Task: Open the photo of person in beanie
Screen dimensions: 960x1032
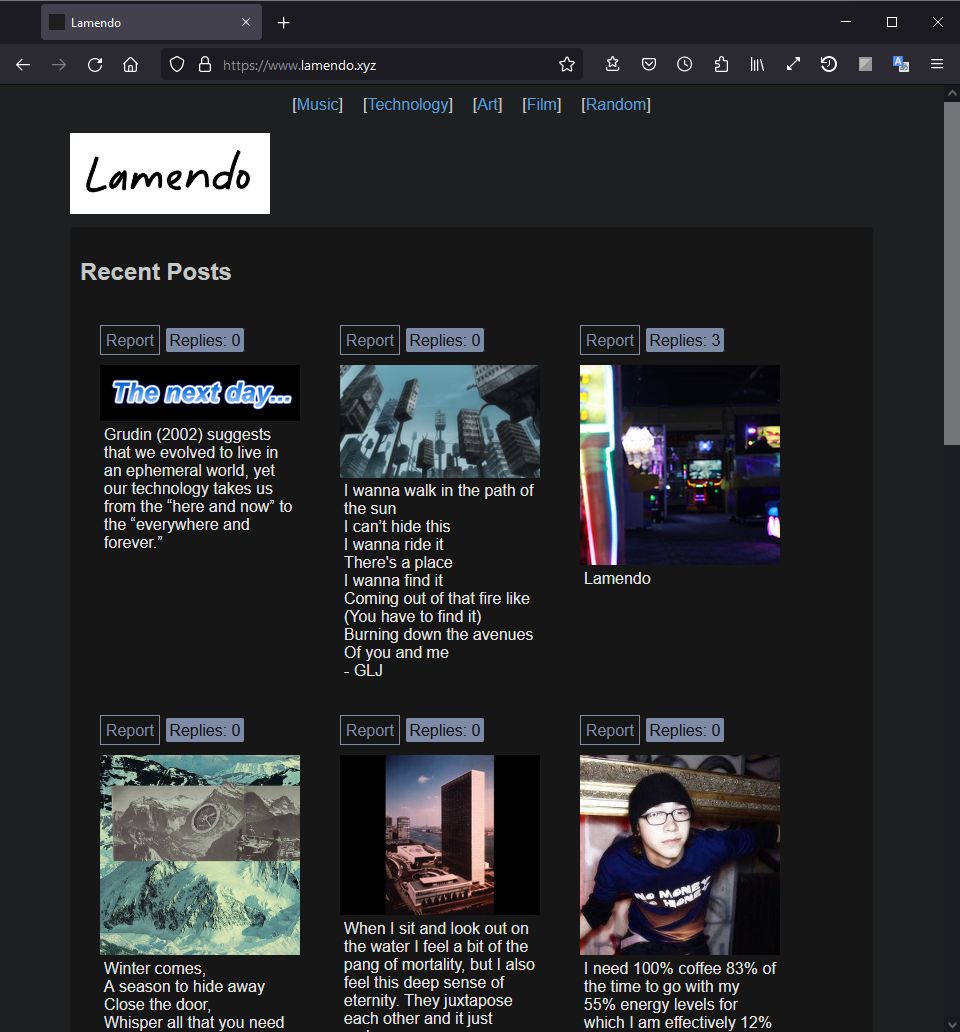Action: point(680,855)
